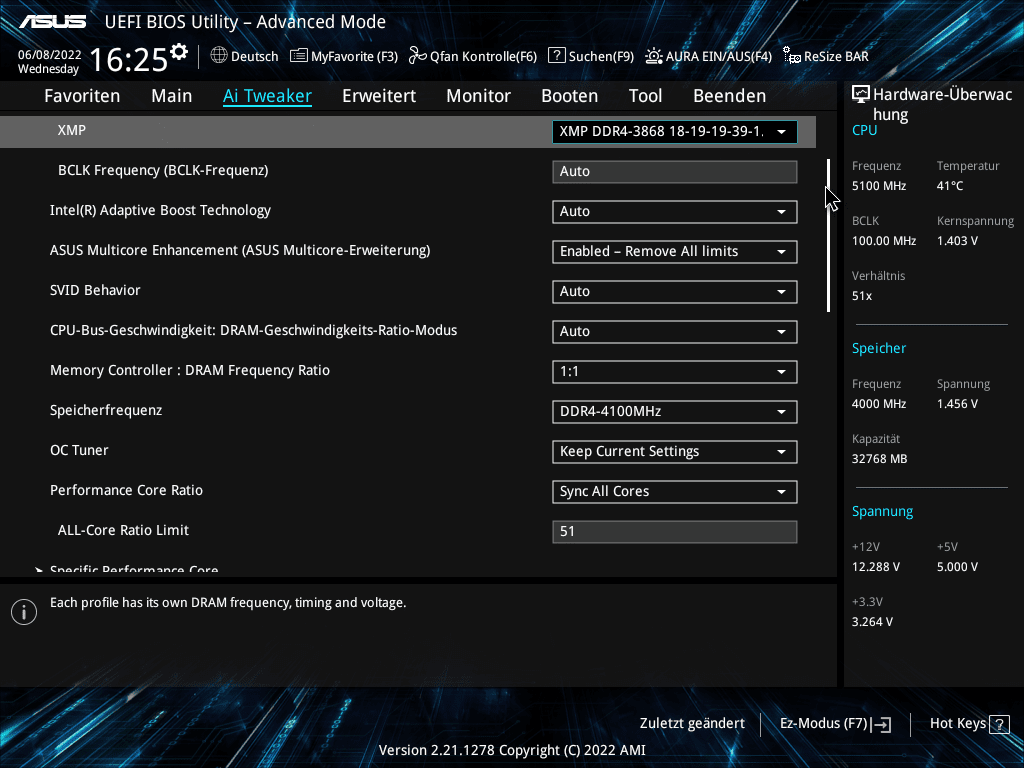The width and height of the screenshot is (1024, 768).
Task: Click the globe language icon
Action: click(x=219, y=56)
